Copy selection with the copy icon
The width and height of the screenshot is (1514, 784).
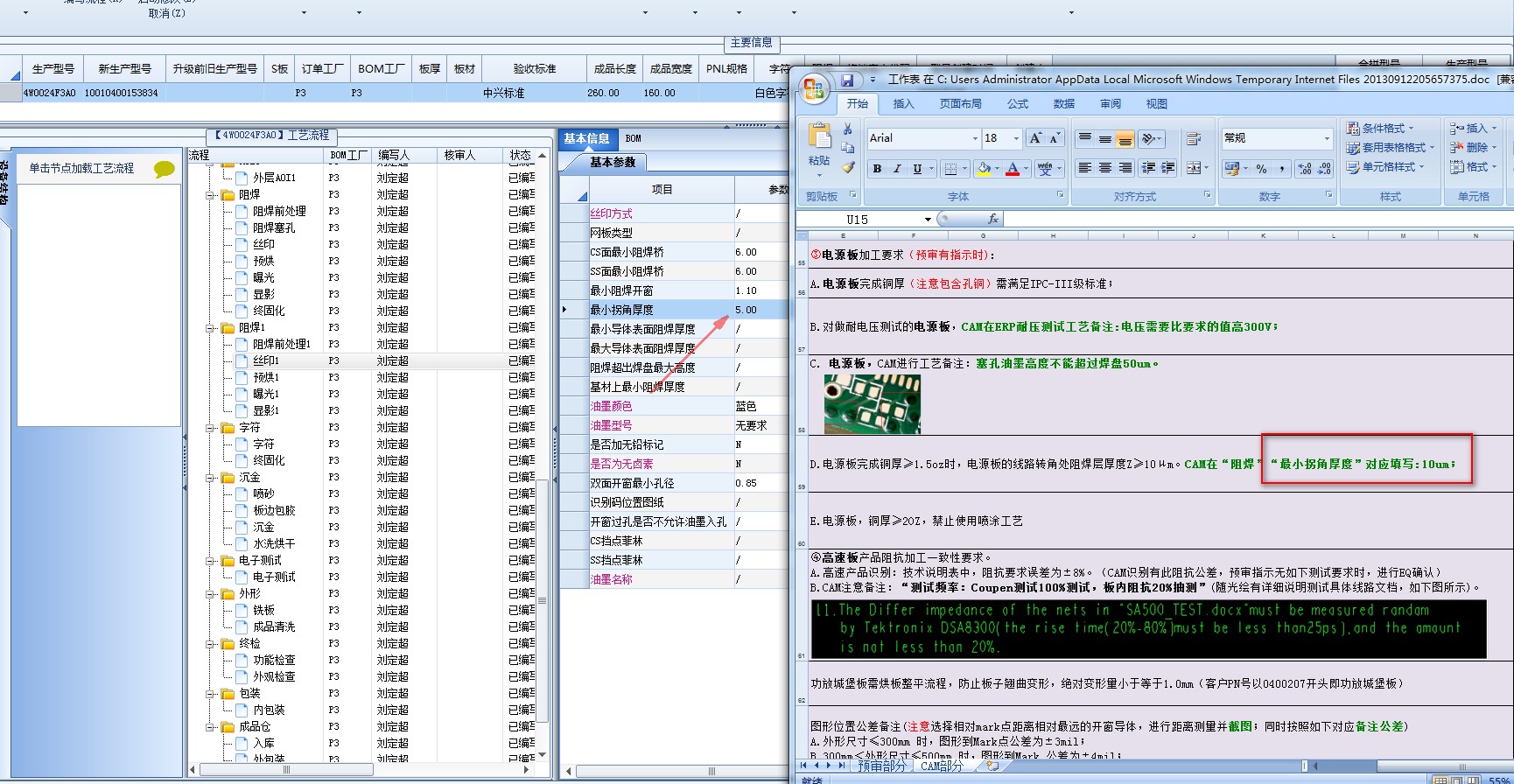(x=847, y=148)
